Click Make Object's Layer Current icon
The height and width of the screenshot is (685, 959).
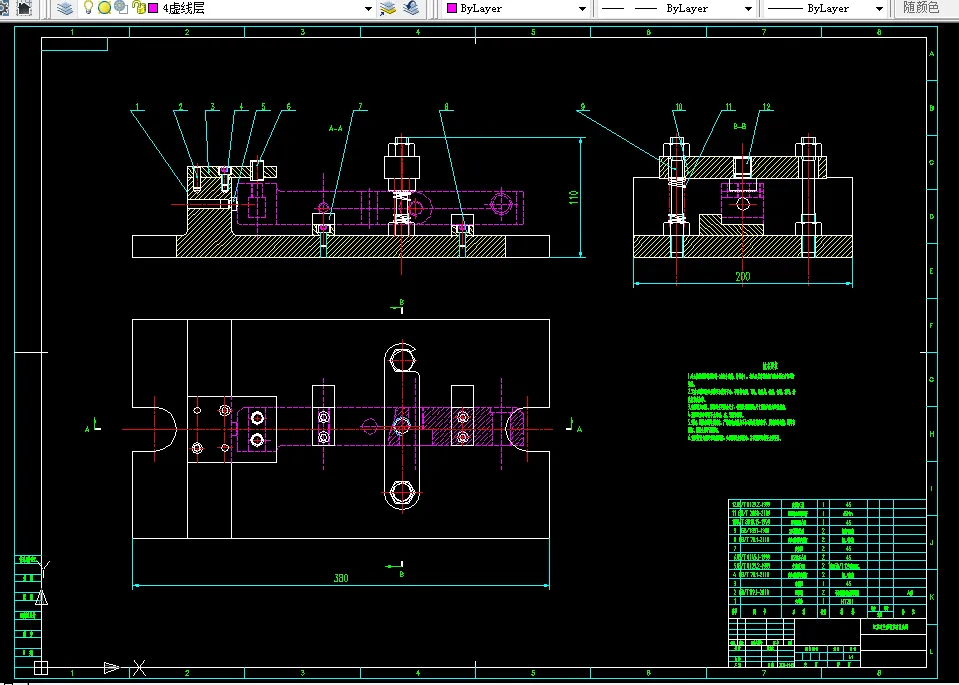point(388,8)
